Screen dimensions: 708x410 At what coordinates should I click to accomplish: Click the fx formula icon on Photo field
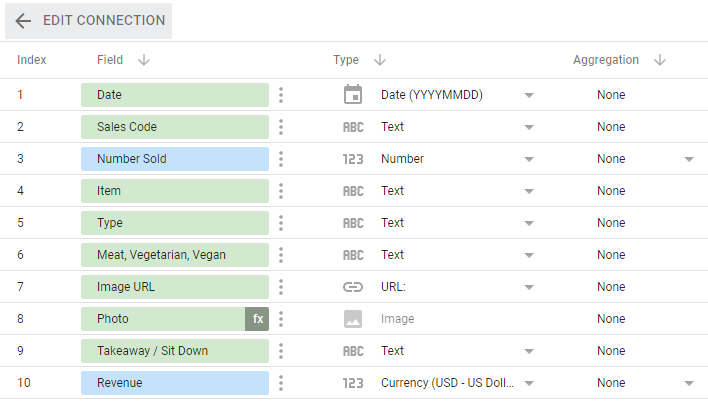(257, 319)
